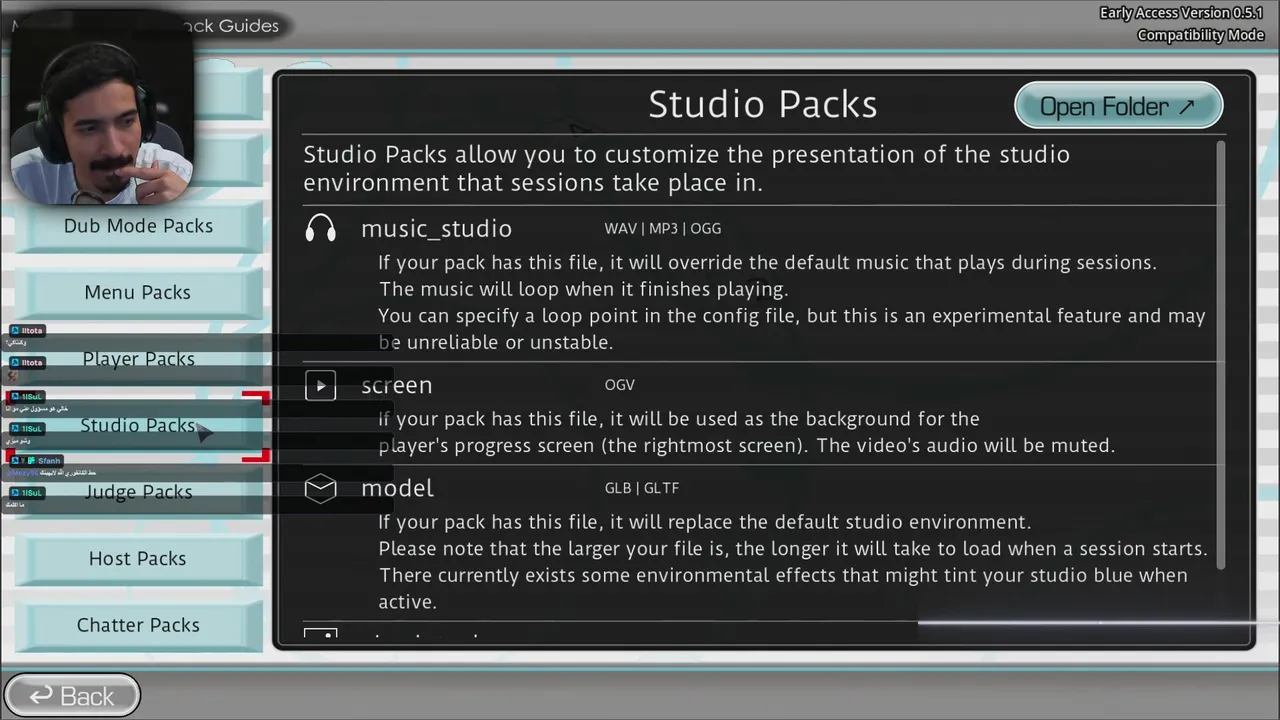Go back with the Back button

pyautogui.click(x=72, y=696)
